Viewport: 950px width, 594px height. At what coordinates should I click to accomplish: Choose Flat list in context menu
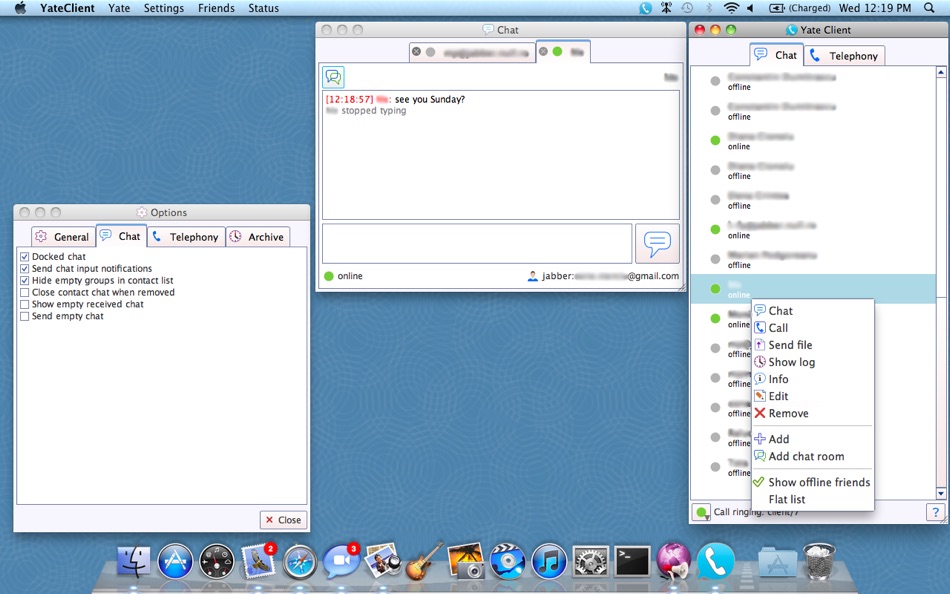point(812,499)
